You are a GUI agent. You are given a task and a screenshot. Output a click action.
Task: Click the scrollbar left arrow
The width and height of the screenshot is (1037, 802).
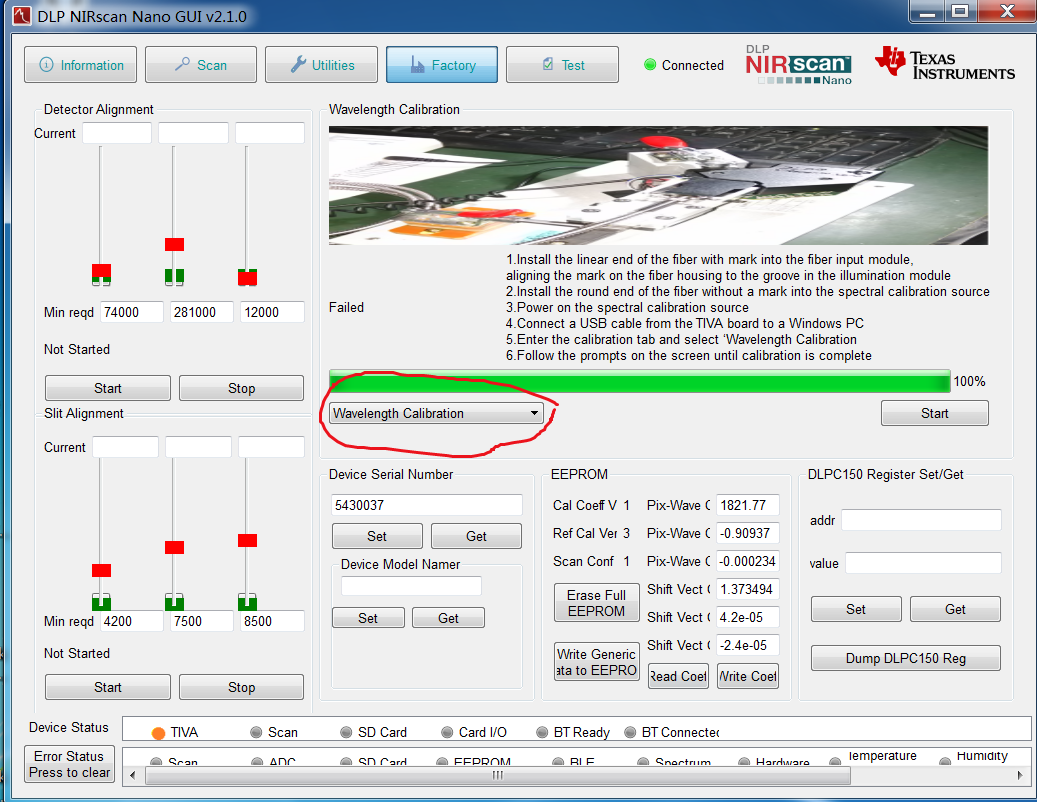click(132, 775)
